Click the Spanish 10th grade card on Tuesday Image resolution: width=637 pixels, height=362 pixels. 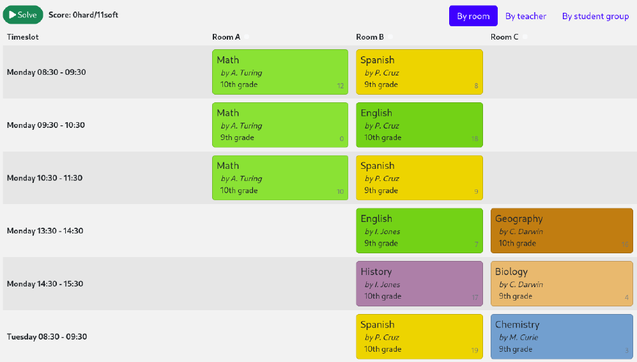pos(419,336)
